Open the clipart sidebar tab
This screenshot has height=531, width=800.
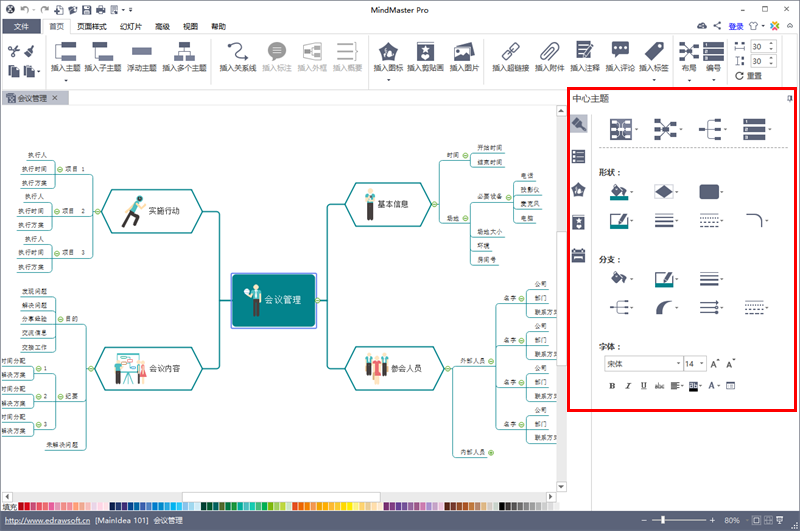pos(578,222)
